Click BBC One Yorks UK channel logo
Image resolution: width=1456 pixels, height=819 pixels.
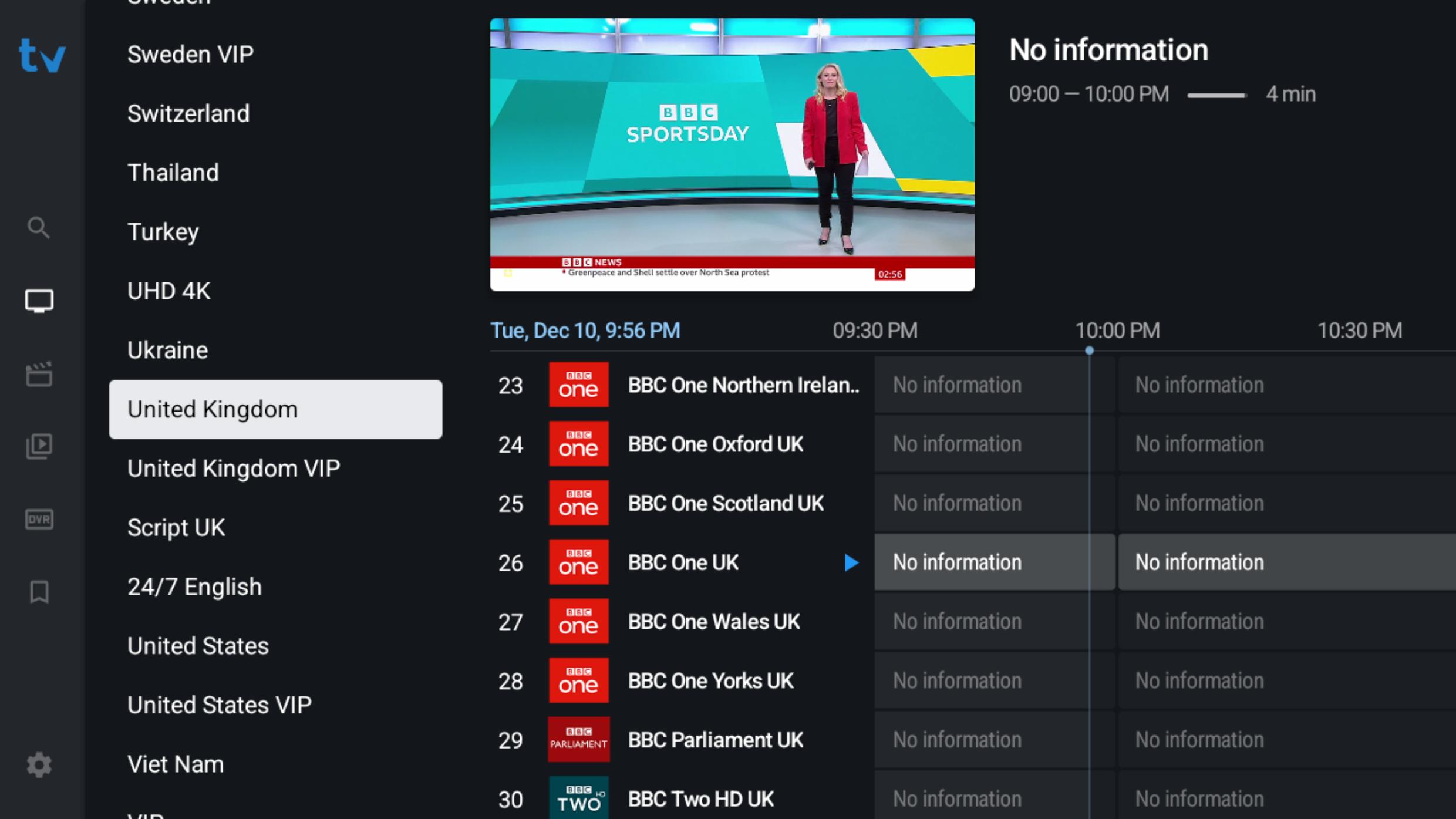(578, 680)
